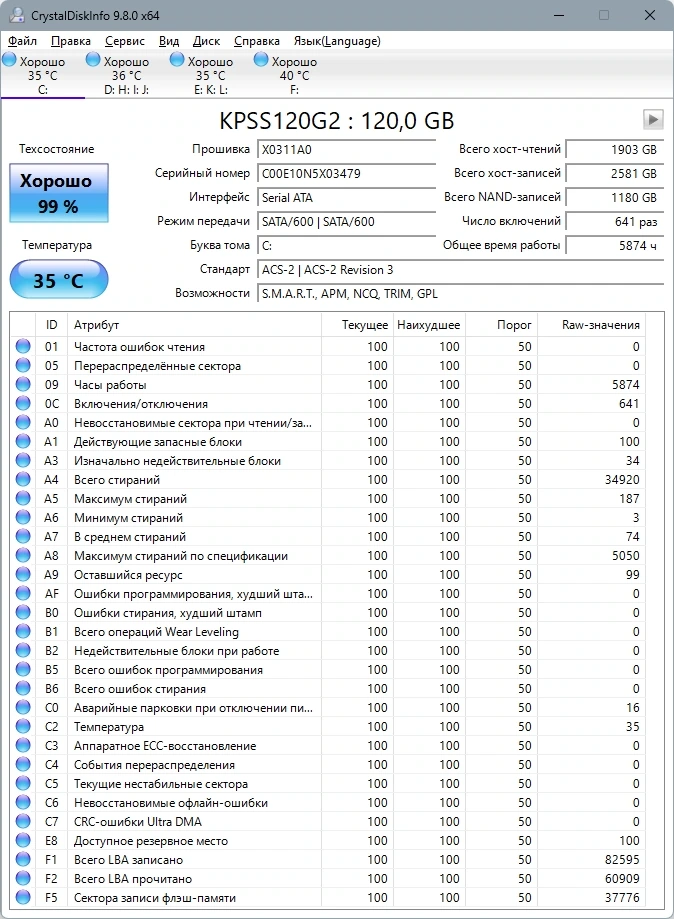The width and height of the screenshot is (674, 919).
Task: Click the Всего хост-записей value 2581 GB
Action: tap(615, 173)
